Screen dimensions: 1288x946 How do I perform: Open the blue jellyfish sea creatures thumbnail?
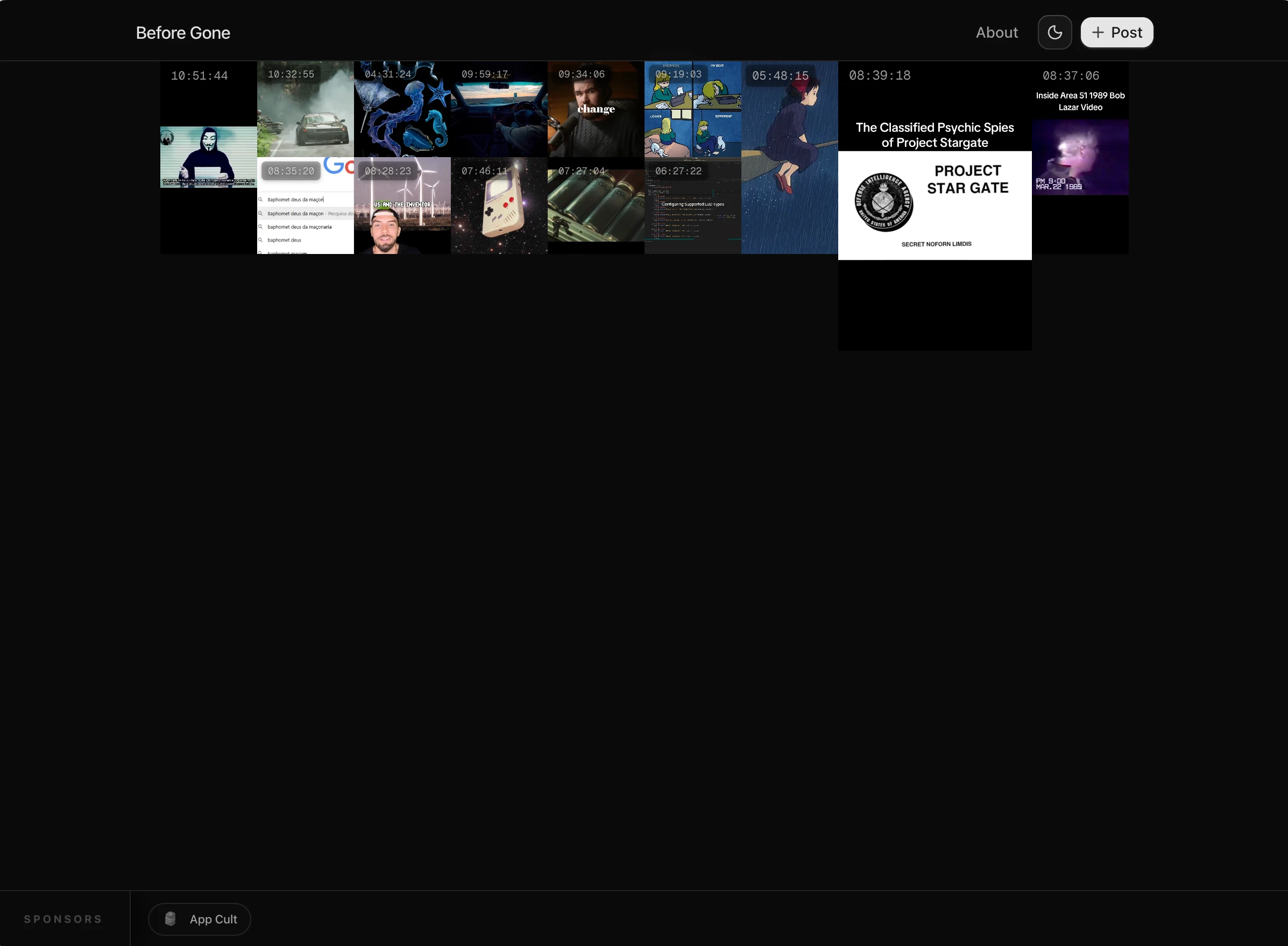402,115
